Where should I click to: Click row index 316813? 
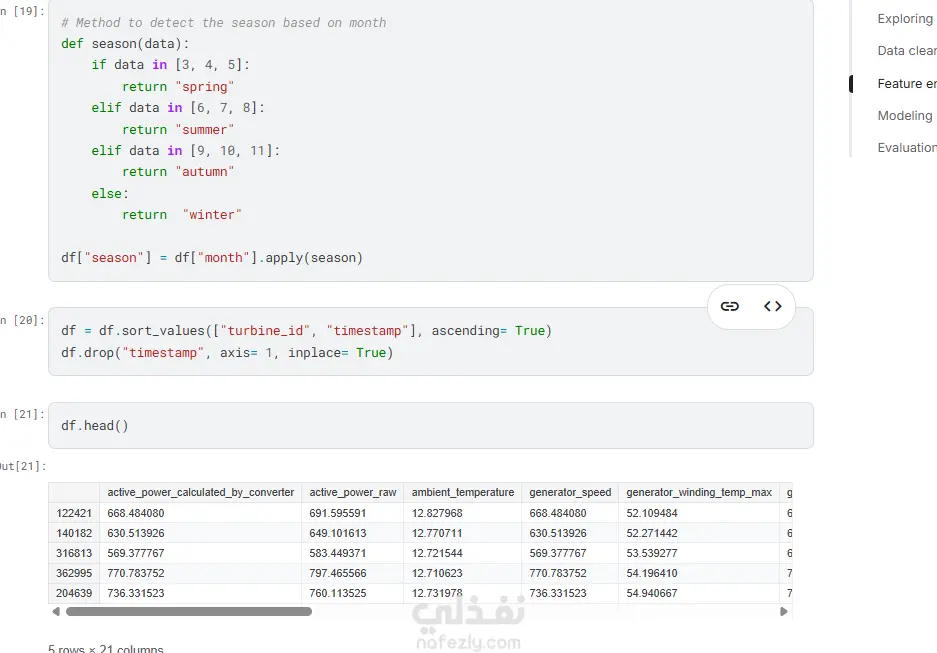74,553
